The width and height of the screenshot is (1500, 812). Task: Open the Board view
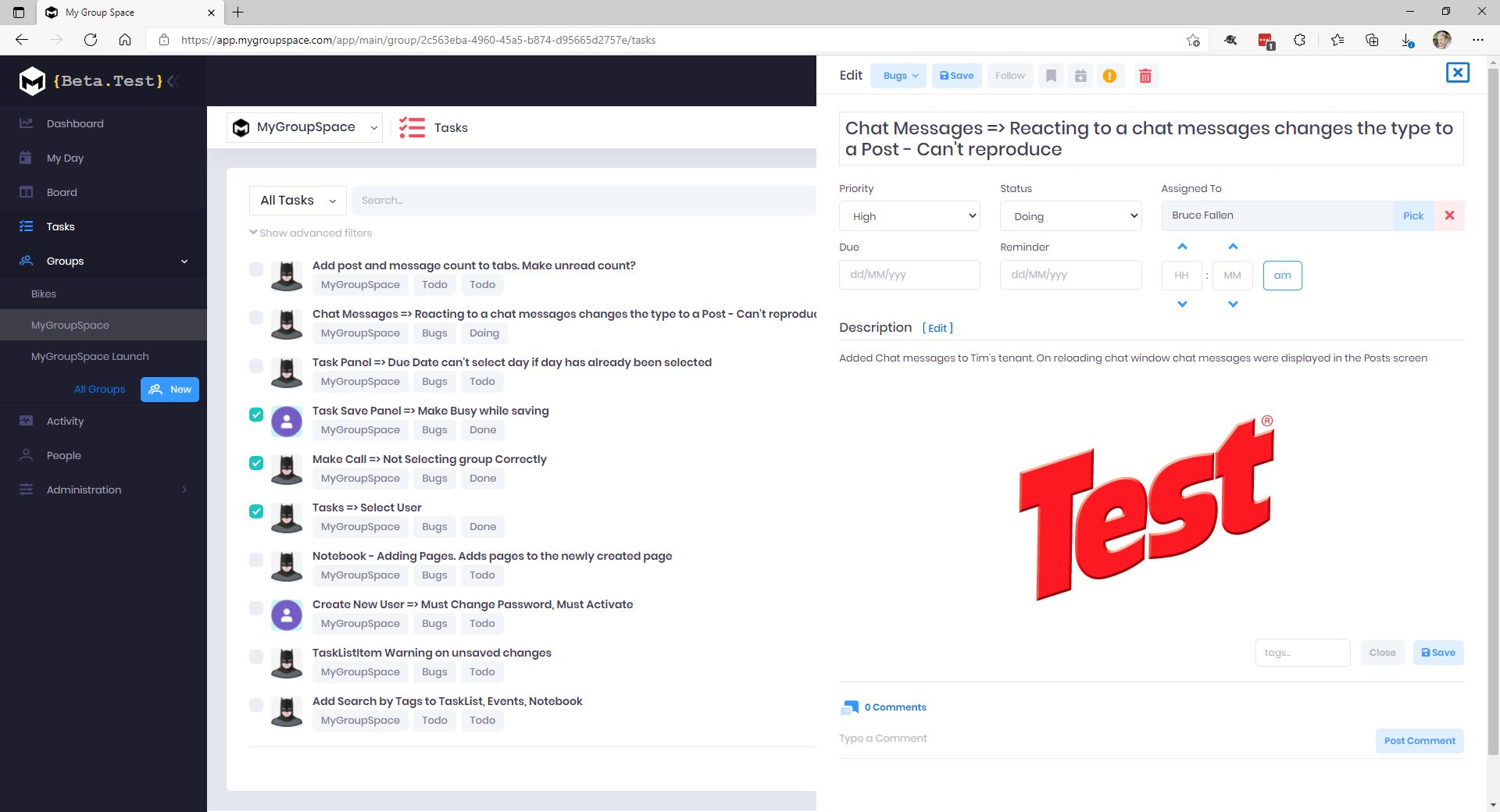click(103, 192)
